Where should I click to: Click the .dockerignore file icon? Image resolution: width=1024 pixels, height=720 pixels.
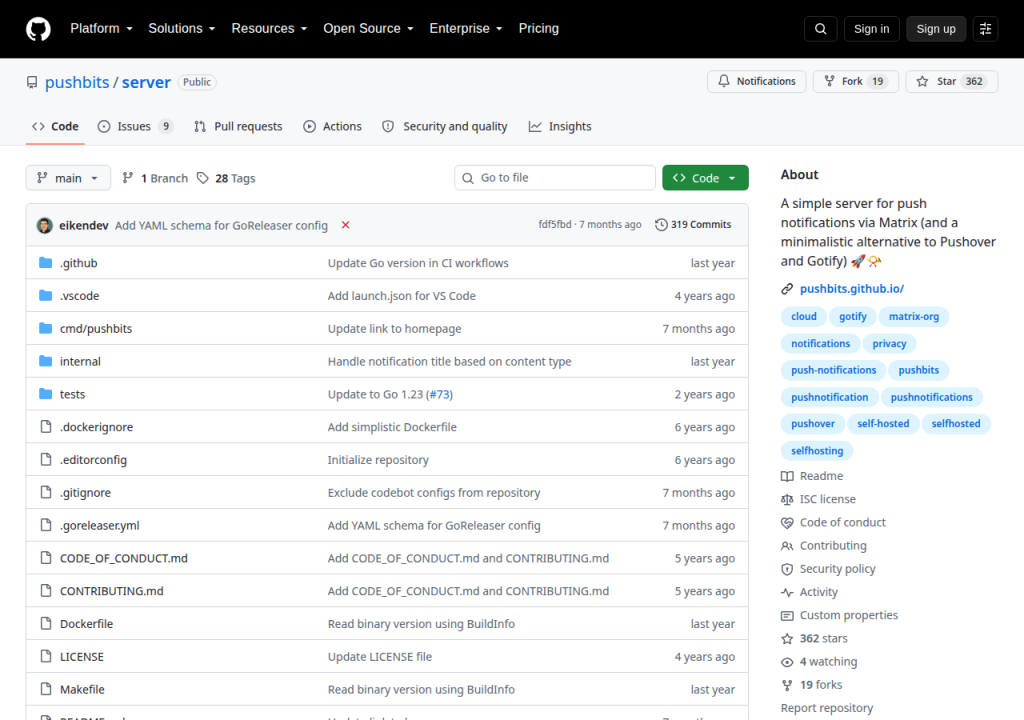pos(46,427)
